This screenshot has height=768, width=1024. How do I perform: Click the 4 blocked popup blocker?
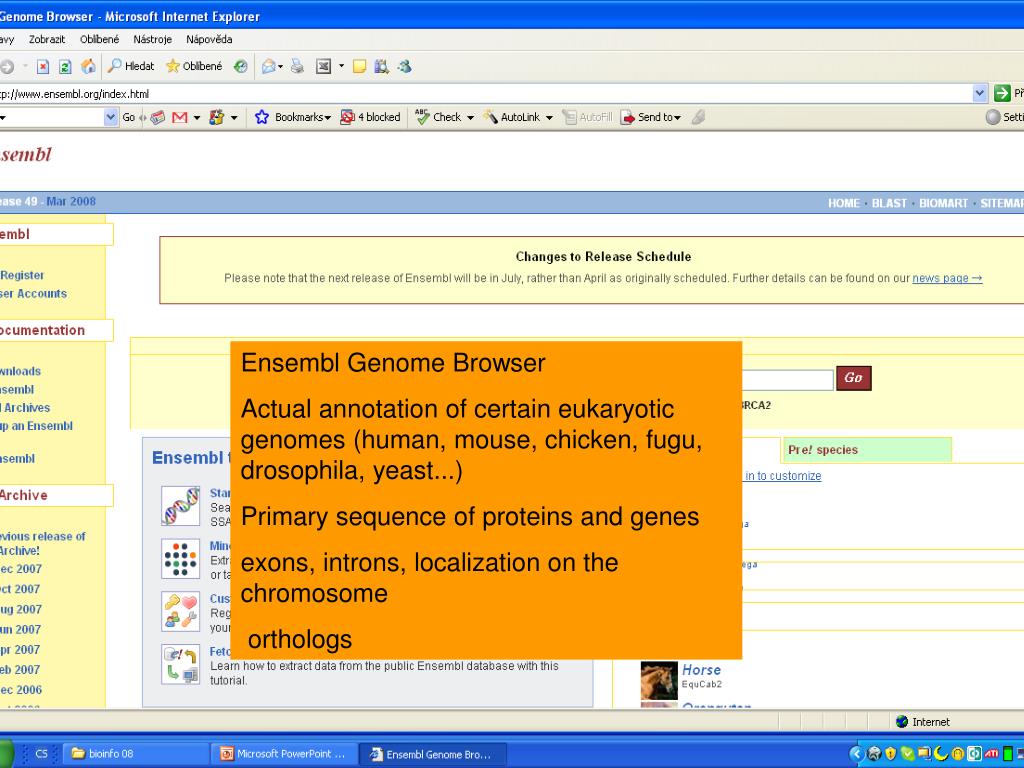pyautogui.click(x=370, y=117)
